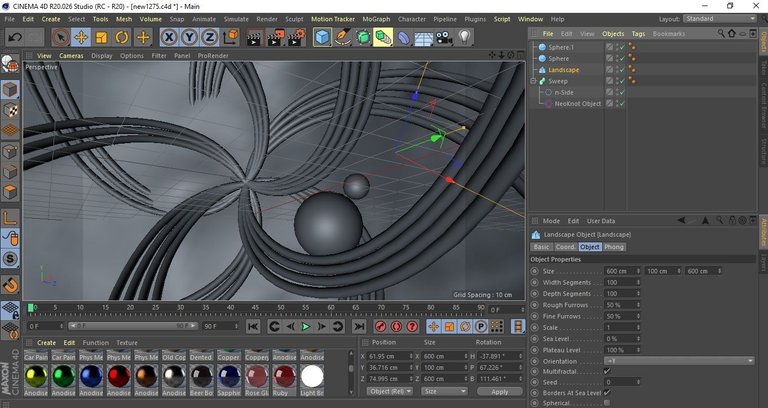Enable the Spherical checkbox
This screenshot has width=768, height=408.
(x=607, y=404)
